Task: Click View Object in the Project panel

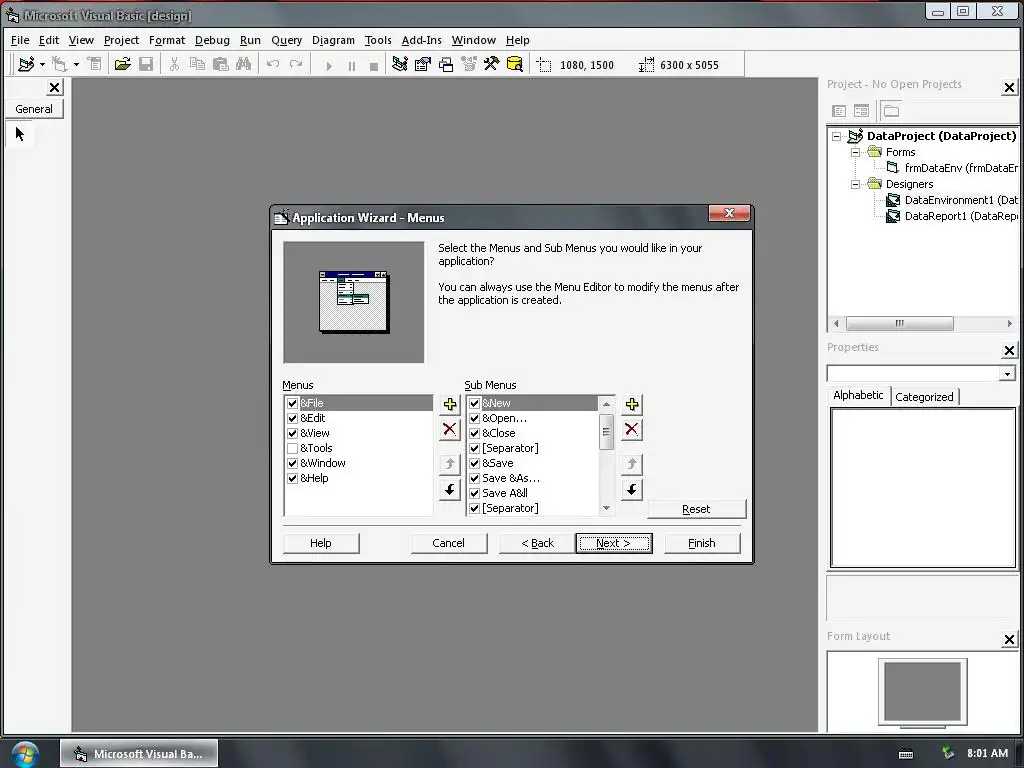Action: click(861, 111)
